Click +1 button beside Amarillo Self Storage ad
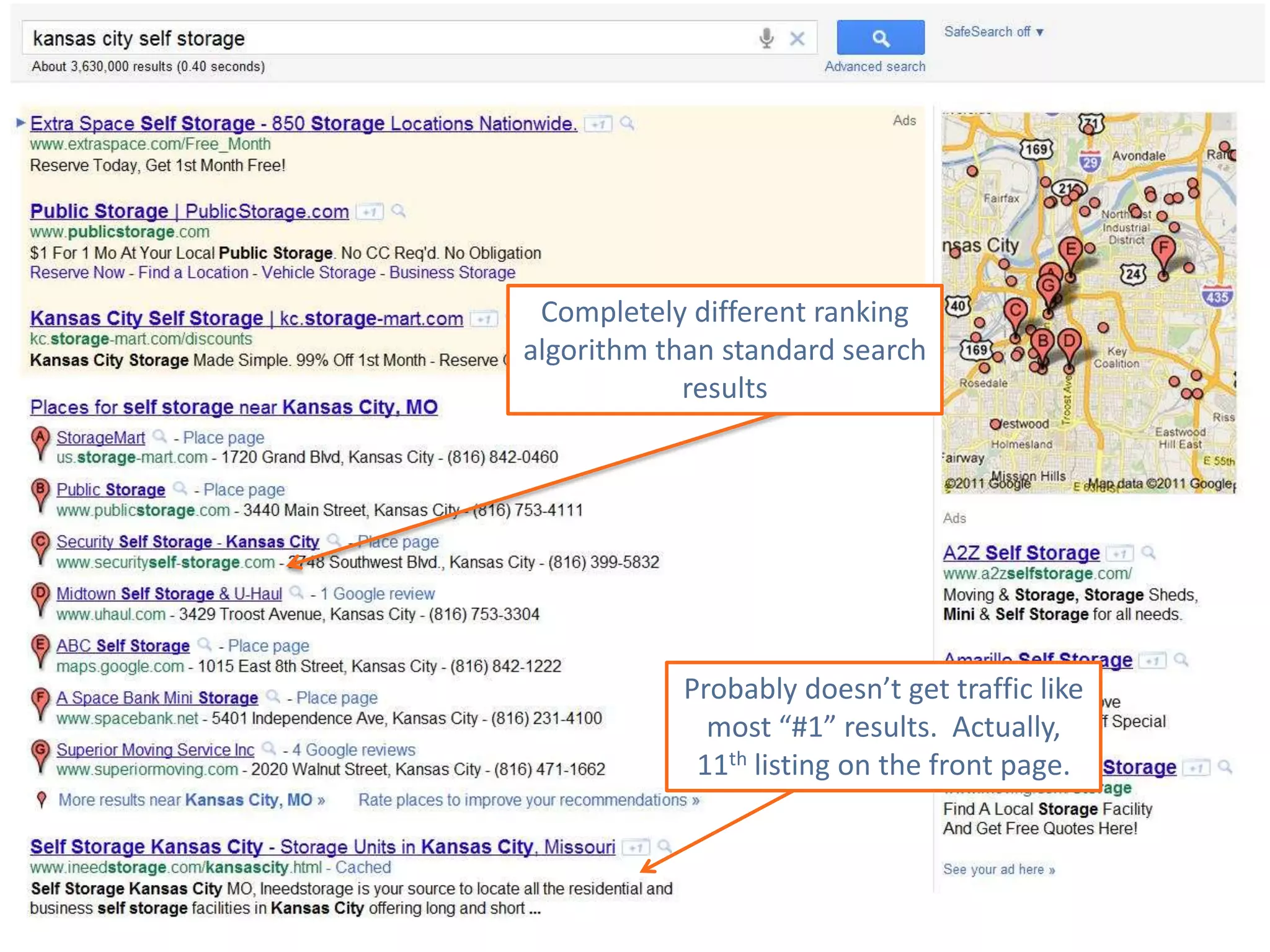This screenshot has width=1270, height=952. (1153, 661)
